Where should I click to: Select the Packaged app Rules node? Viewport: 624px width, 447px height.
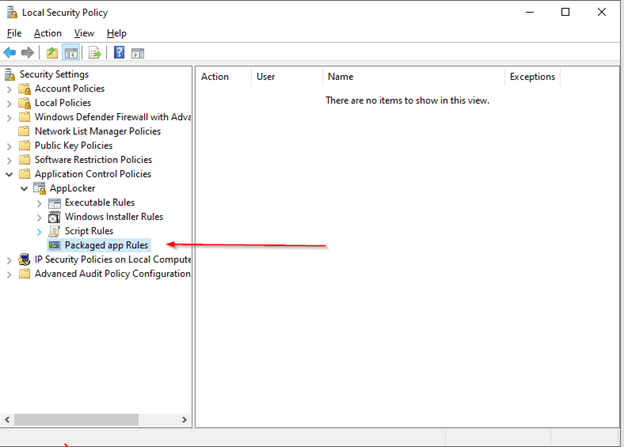pyautogui.click(x=106, y=245)
